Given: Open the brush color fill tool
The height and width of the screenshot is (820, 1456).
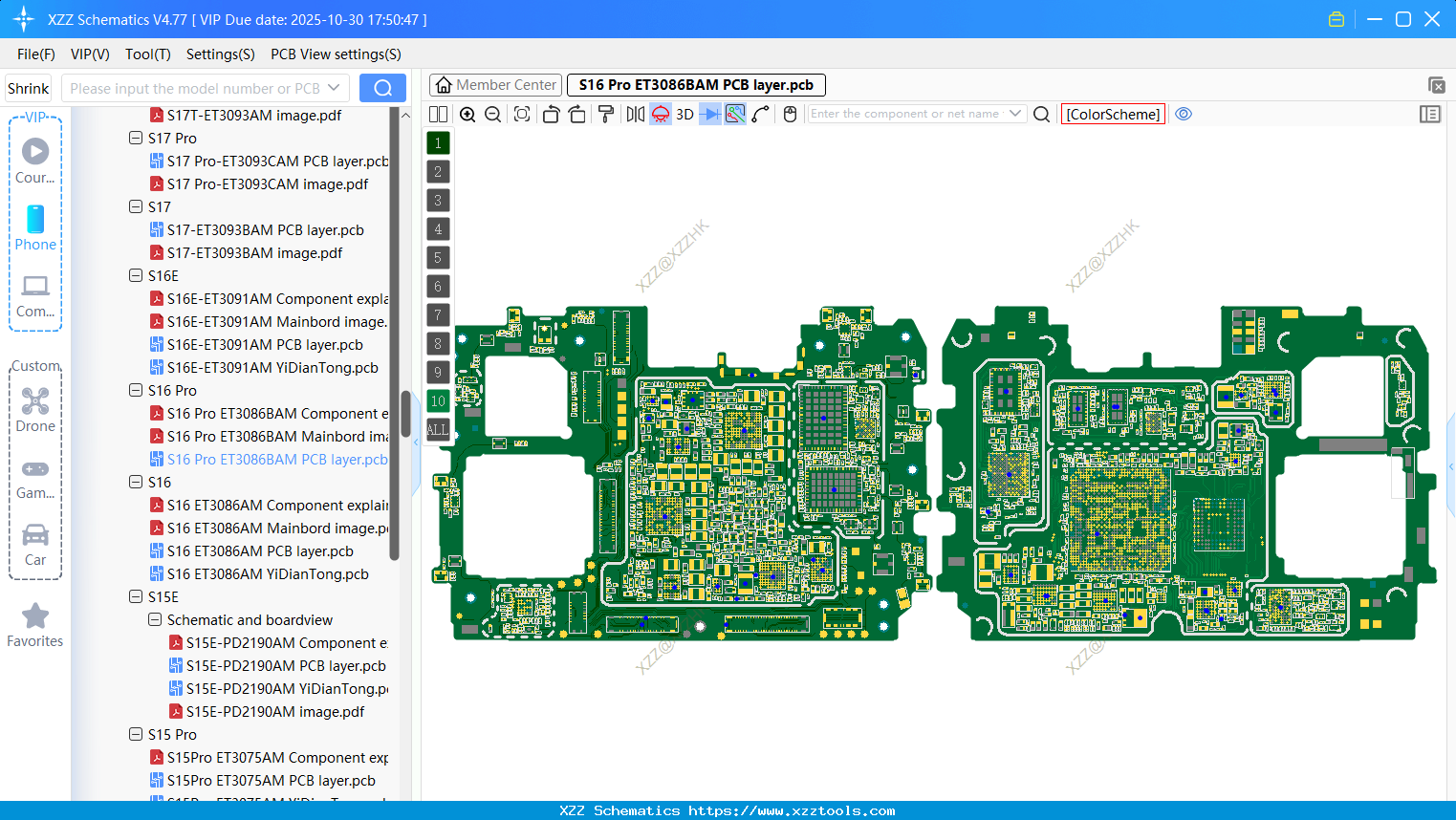Looking at the screenshot, I should pyautogui.click(x=604, y=113).
